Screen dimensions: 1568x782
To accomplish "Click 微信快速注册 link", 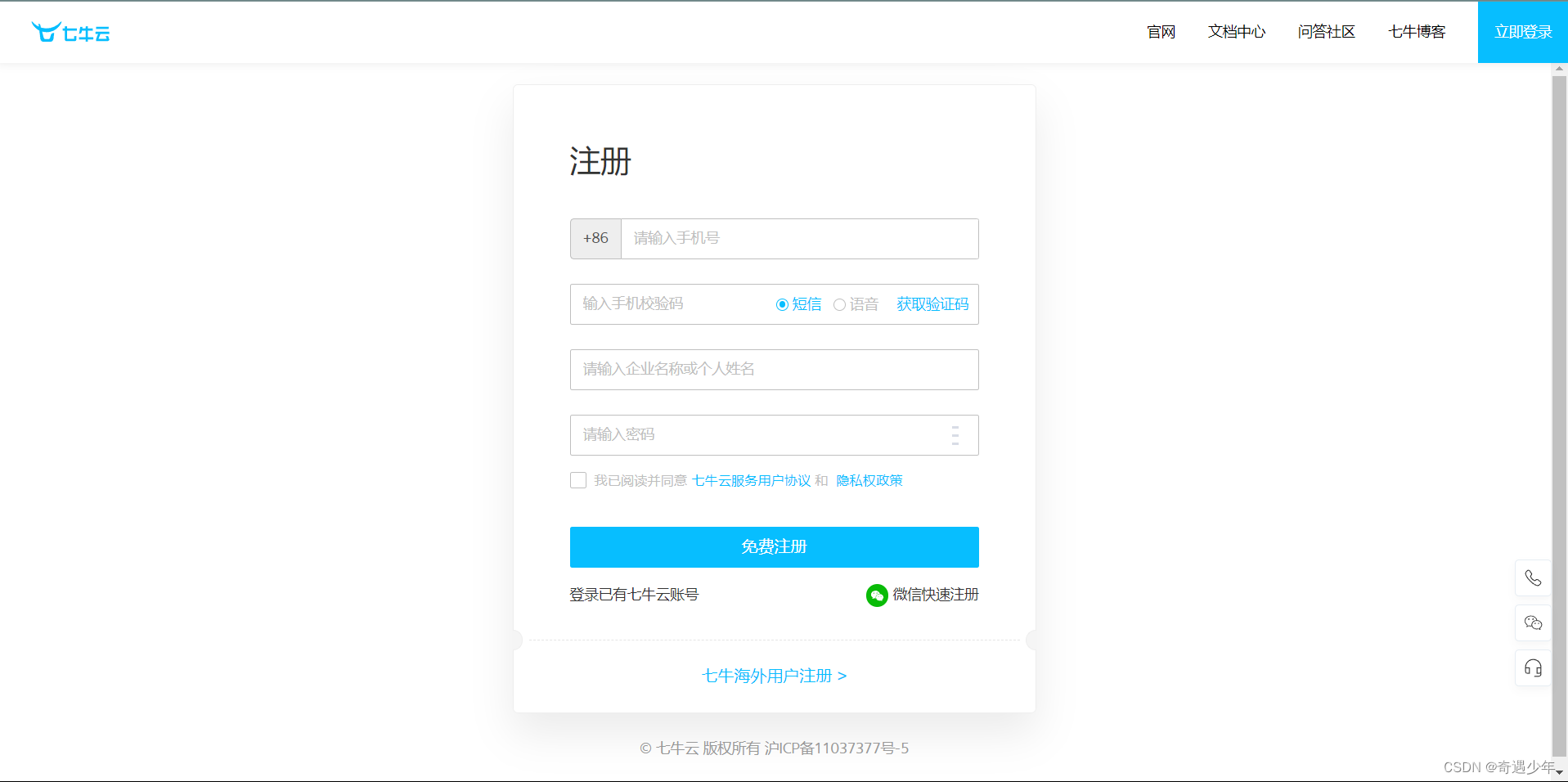I will click(936, 595).
